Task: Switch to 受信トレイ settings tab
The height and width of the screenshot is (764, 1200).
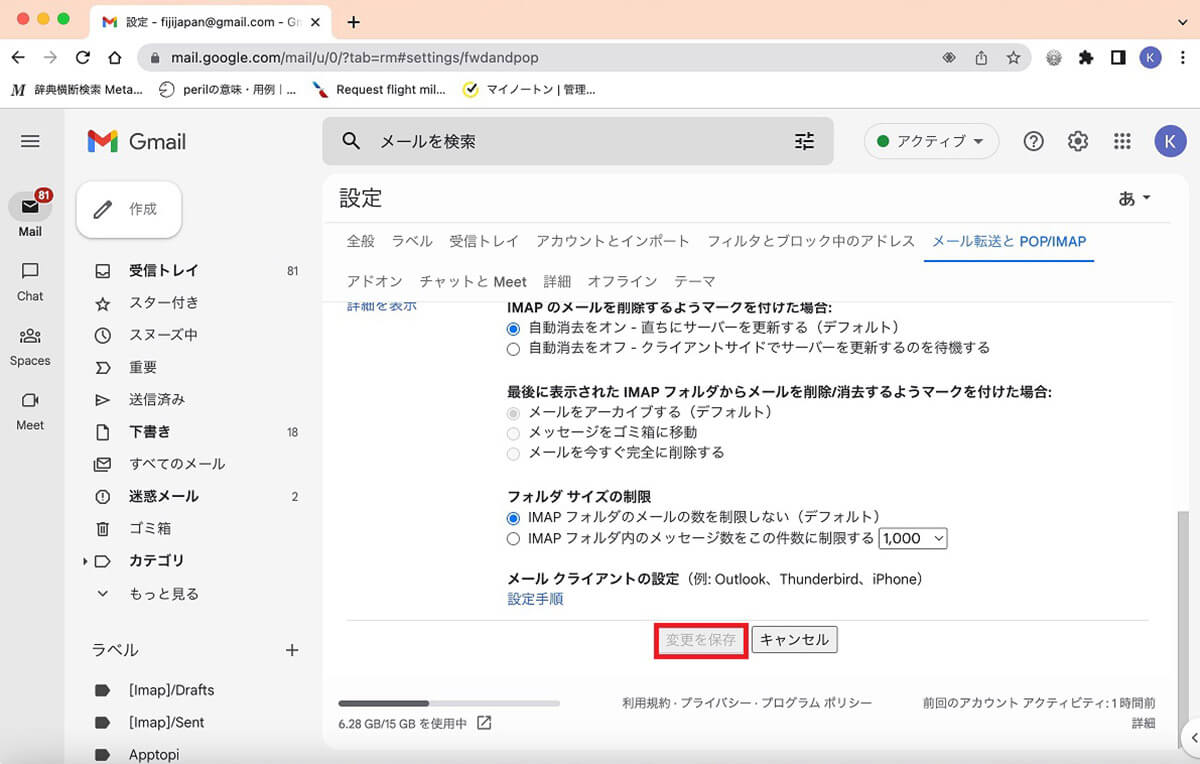Action: click(x=484, y=241)
